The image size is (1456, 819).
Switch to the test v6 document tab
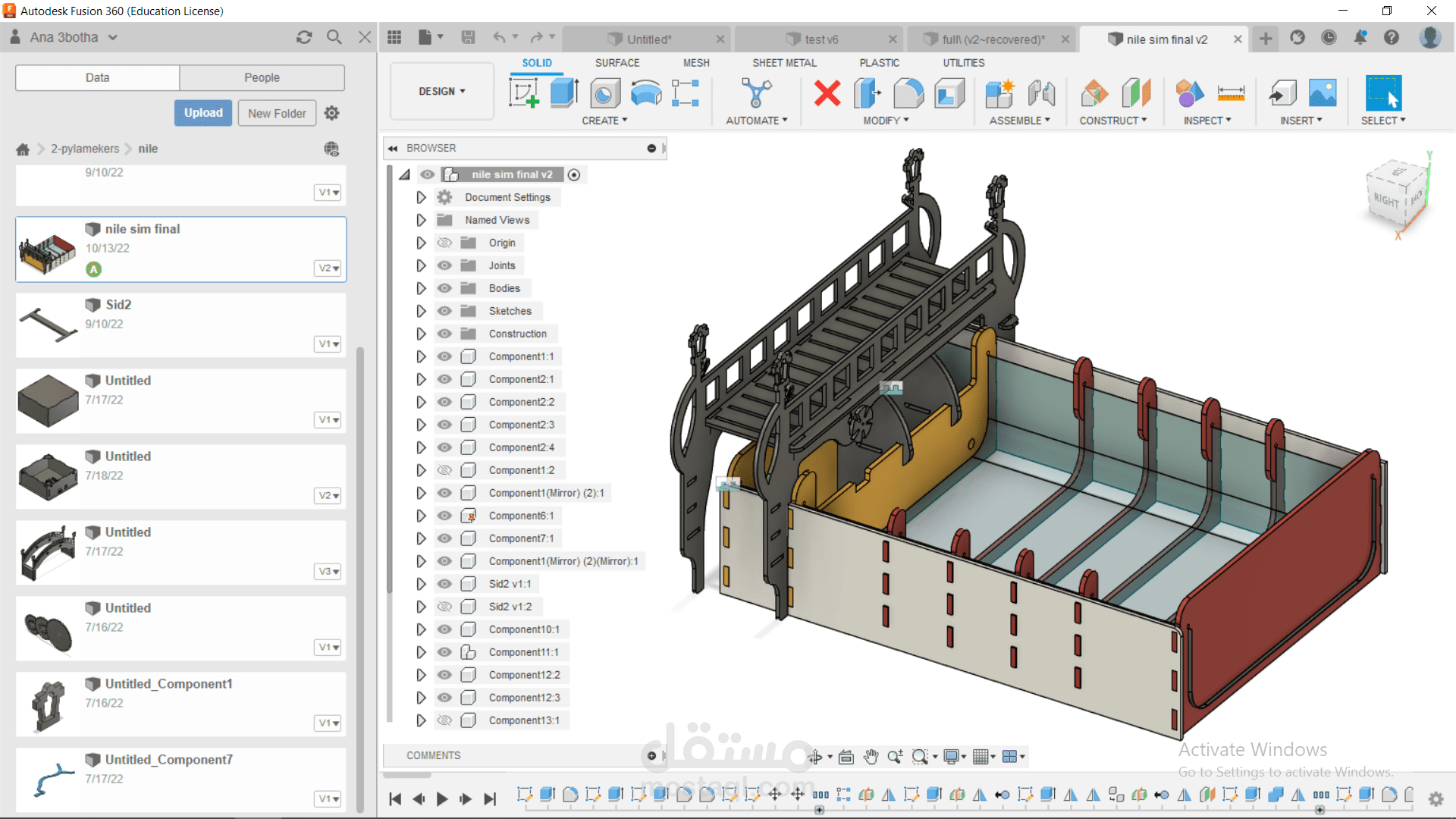click(x=821, y=39)
